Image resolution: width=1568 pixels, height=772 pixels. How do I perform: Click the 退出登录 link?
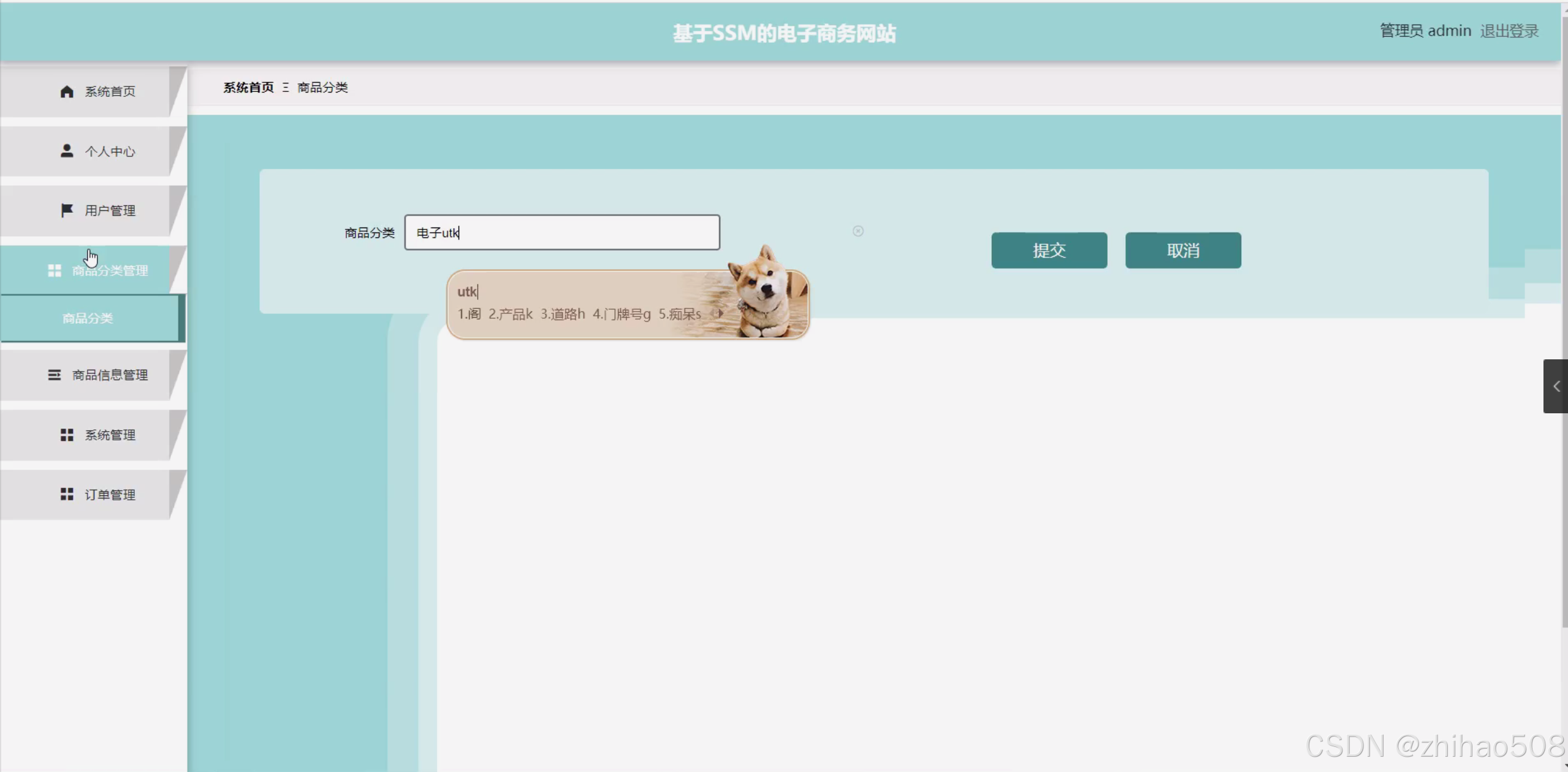click(x=1509, y=31)
